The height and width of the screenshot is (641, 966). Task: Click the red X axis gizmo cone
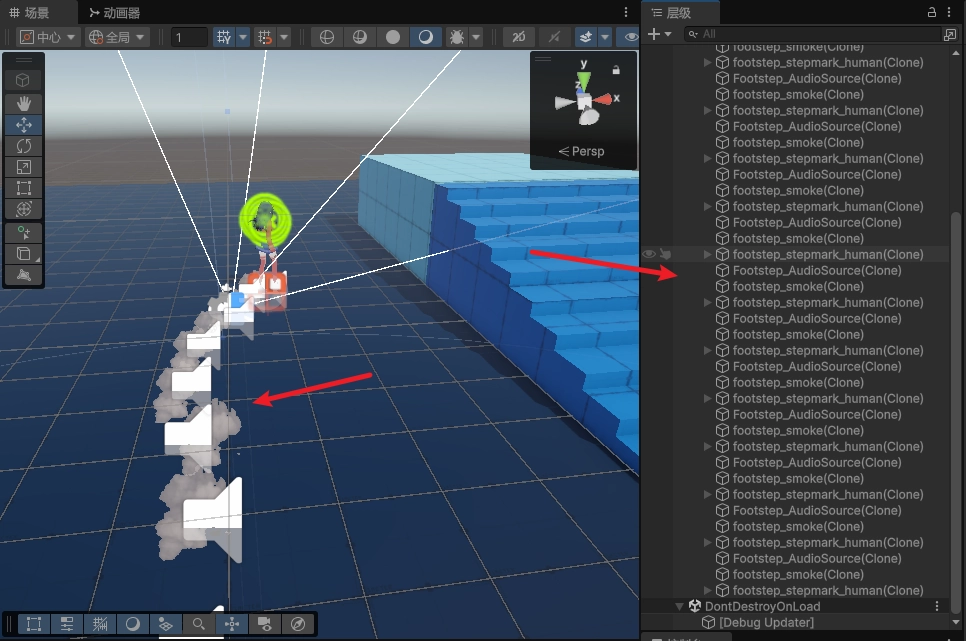click(x=605, y=99)
